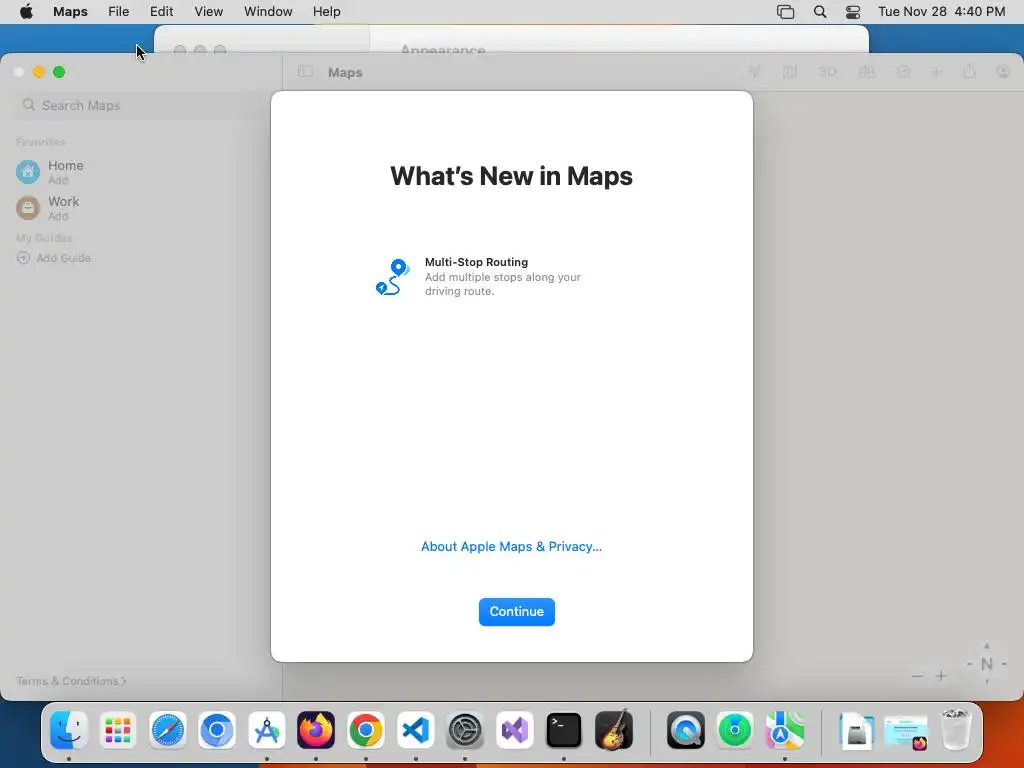1024x768 pixels.
Task: Toggle the 3D view button
Action: coord(827,72)
